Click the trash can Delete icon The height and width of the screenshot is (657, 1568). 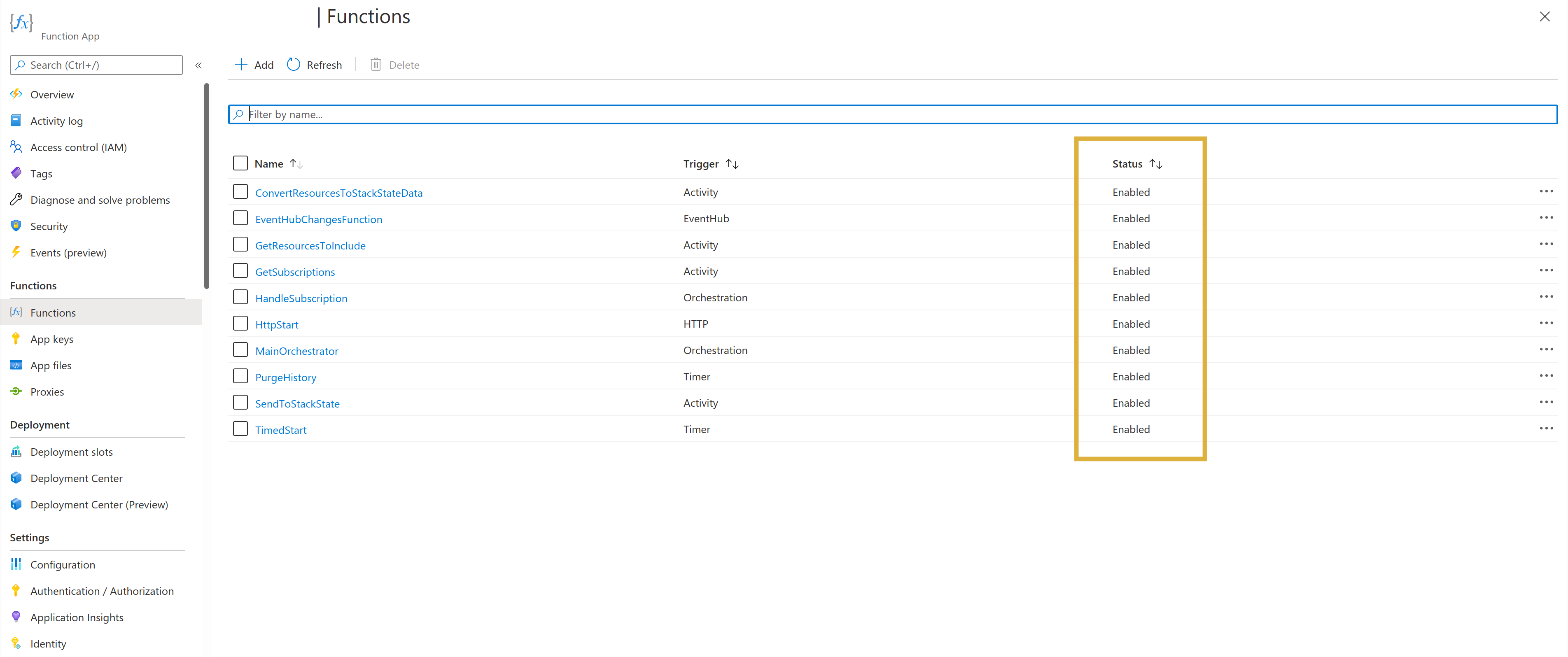click(376, 65)
